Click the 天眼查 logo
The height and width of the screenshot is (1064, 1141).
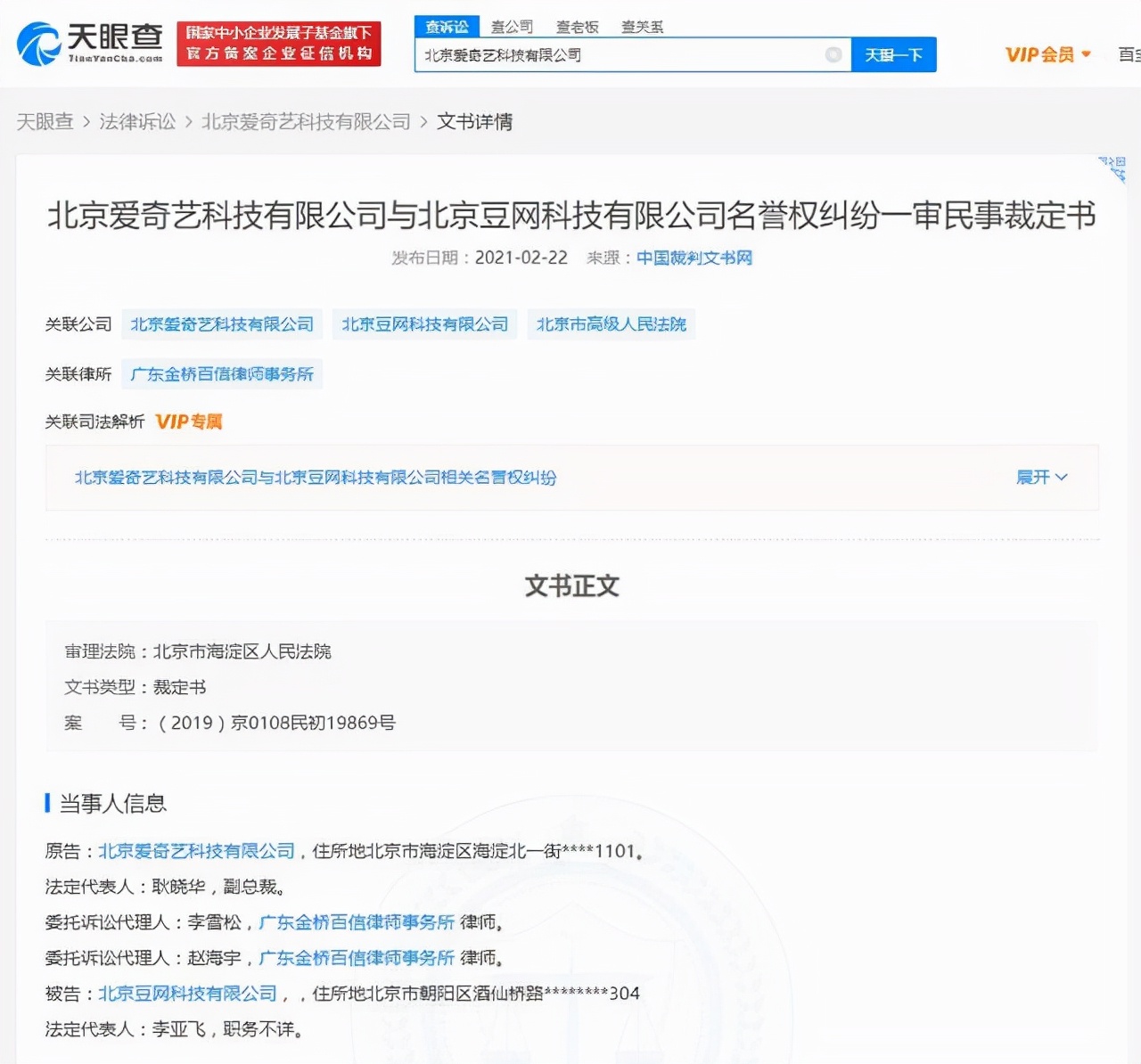point(89,40)
